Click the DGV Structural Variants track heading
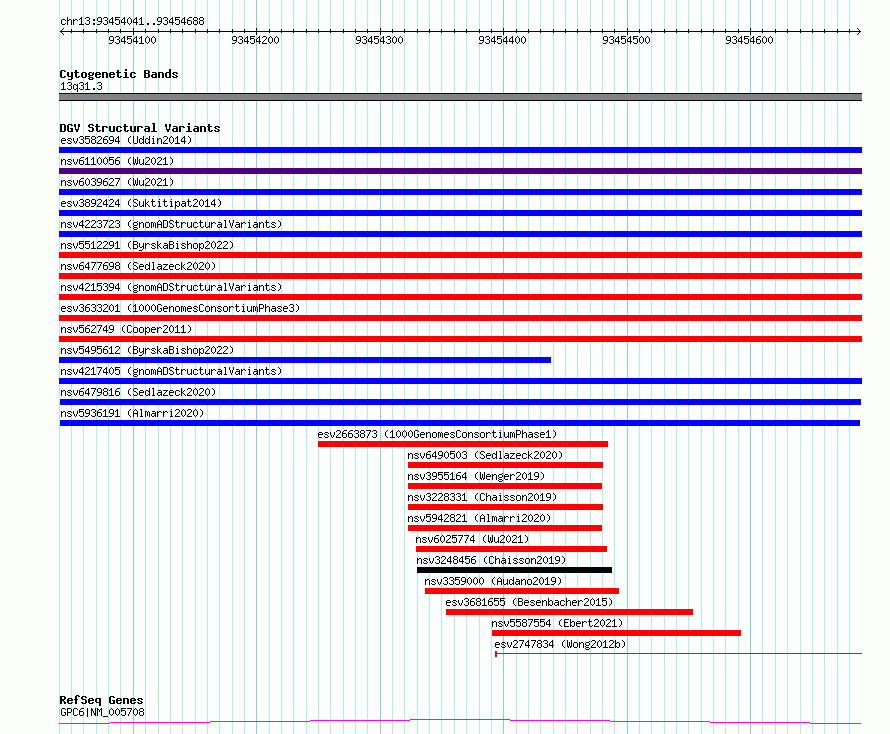This screenshot has height=734, width=890. pyautogui.click(x=140, y=128)
